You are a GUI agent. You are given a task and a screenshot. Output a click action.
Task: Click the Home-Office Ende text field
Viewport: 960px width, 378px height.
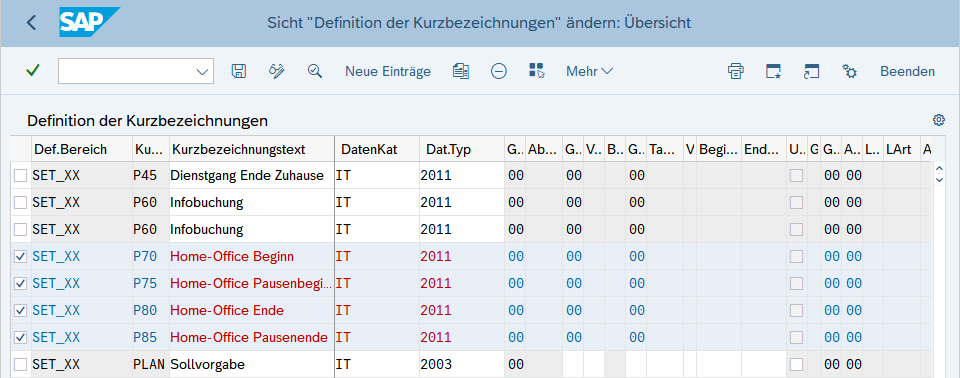tap(252, 311)
